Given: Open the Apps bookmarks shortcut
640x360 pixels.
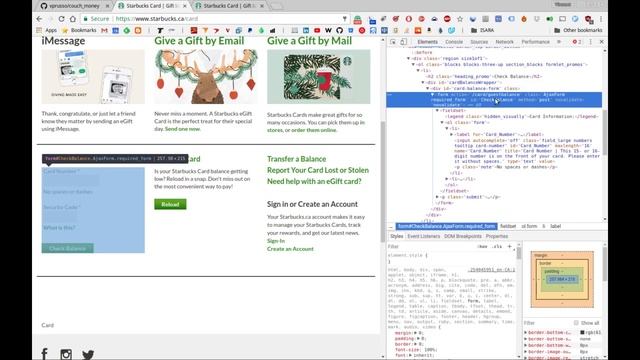Looking at the screenshot, I should pos(47,30).
